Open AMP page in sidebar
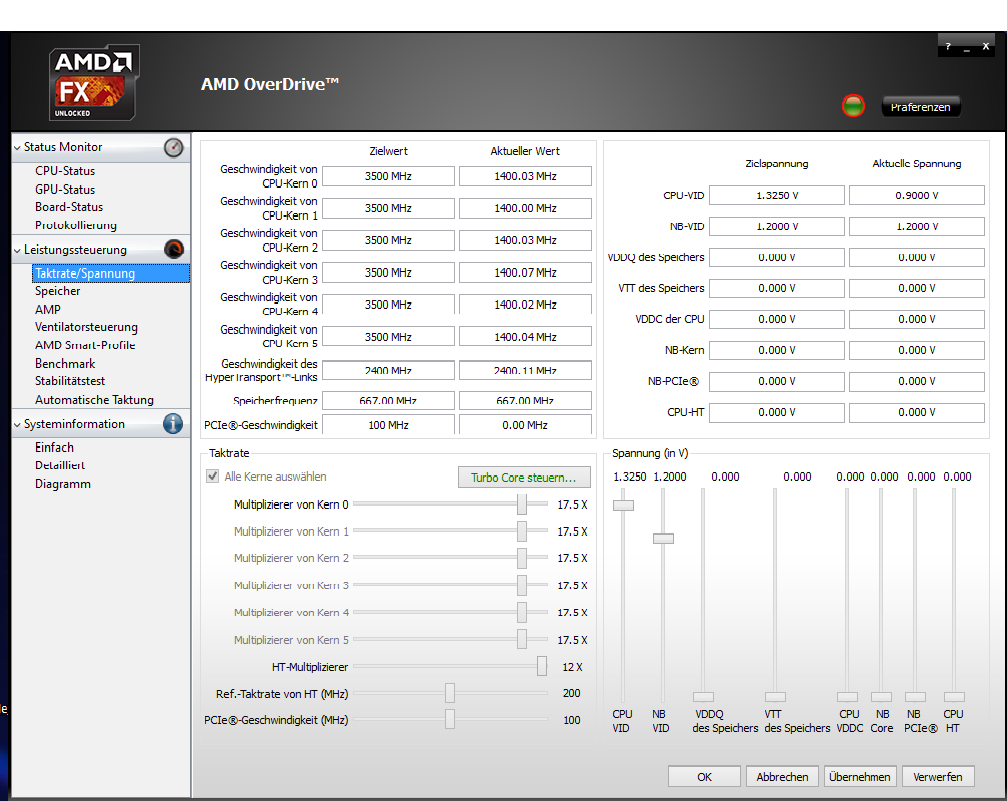Screen dimensions: 1007x801 [x=48, y=310]
